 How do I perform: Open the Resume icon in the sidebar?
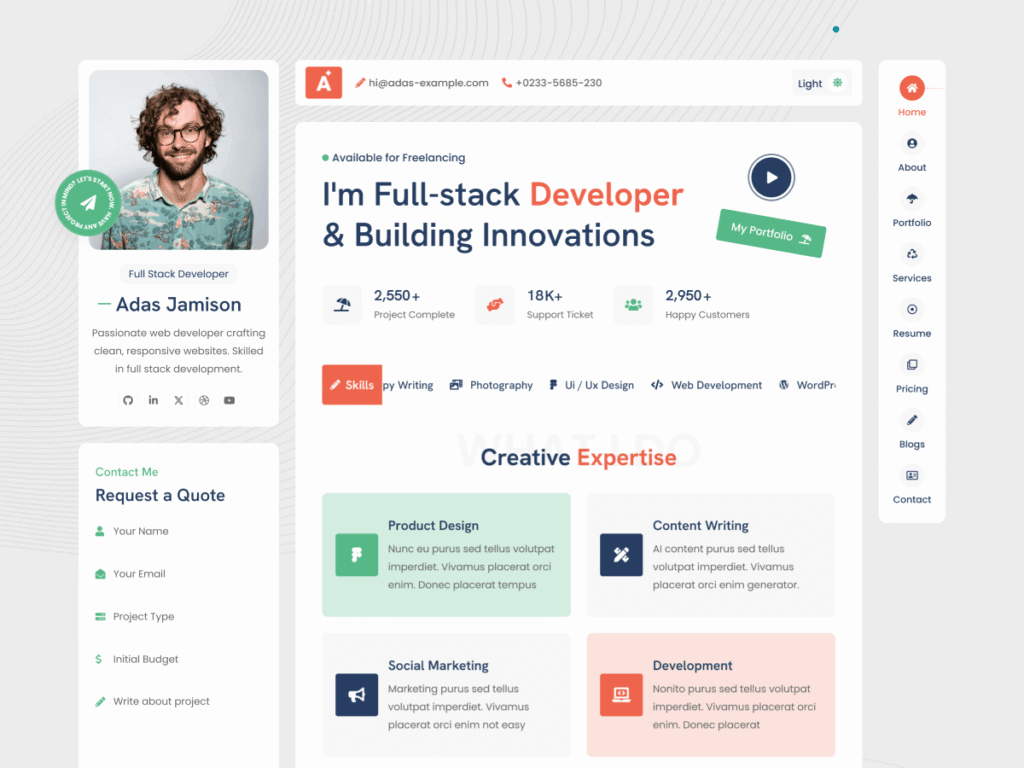coord(911,310)
